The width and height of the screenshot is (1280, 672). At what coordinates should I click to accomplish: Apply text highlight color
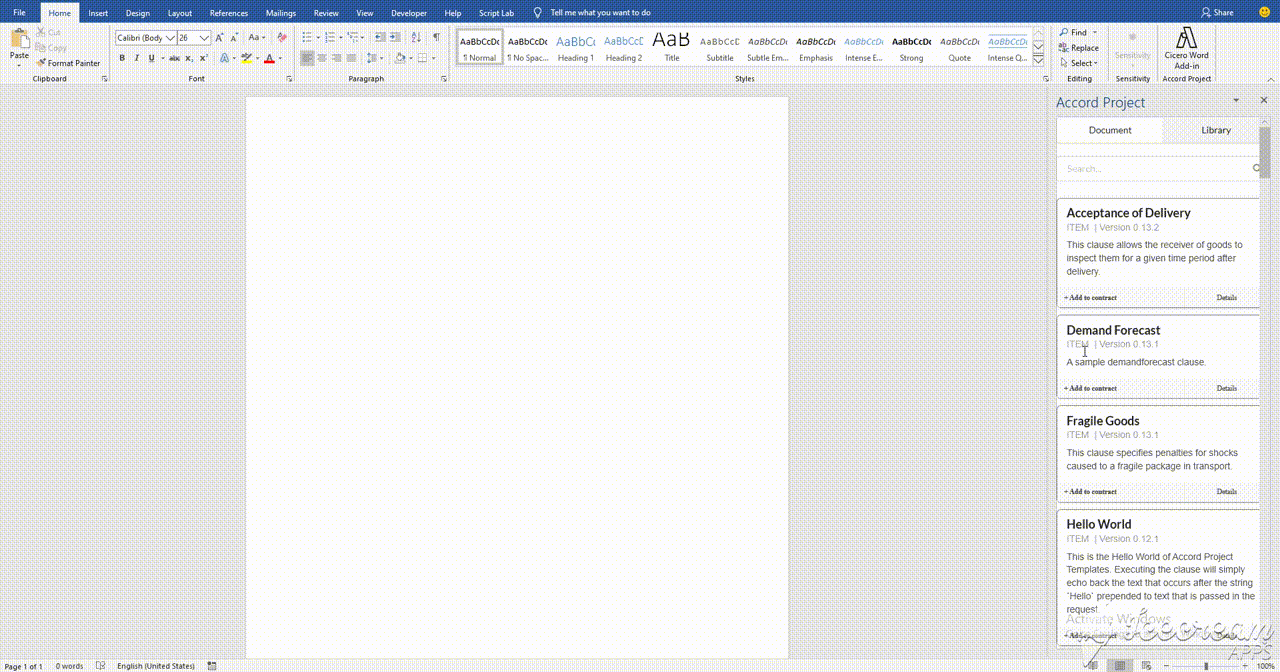click(246, 58)
